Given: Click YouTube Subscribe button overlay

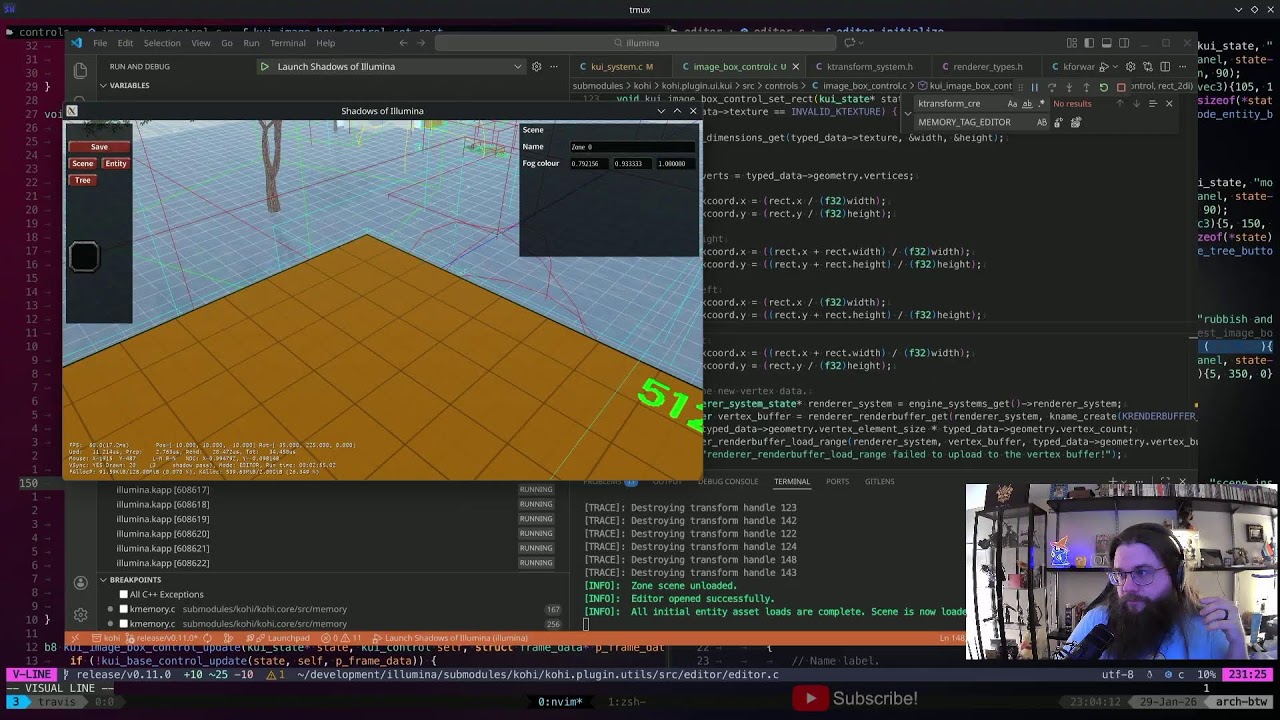Looking at the screenshot, I should pyautogui.click(x=855, y=698).
